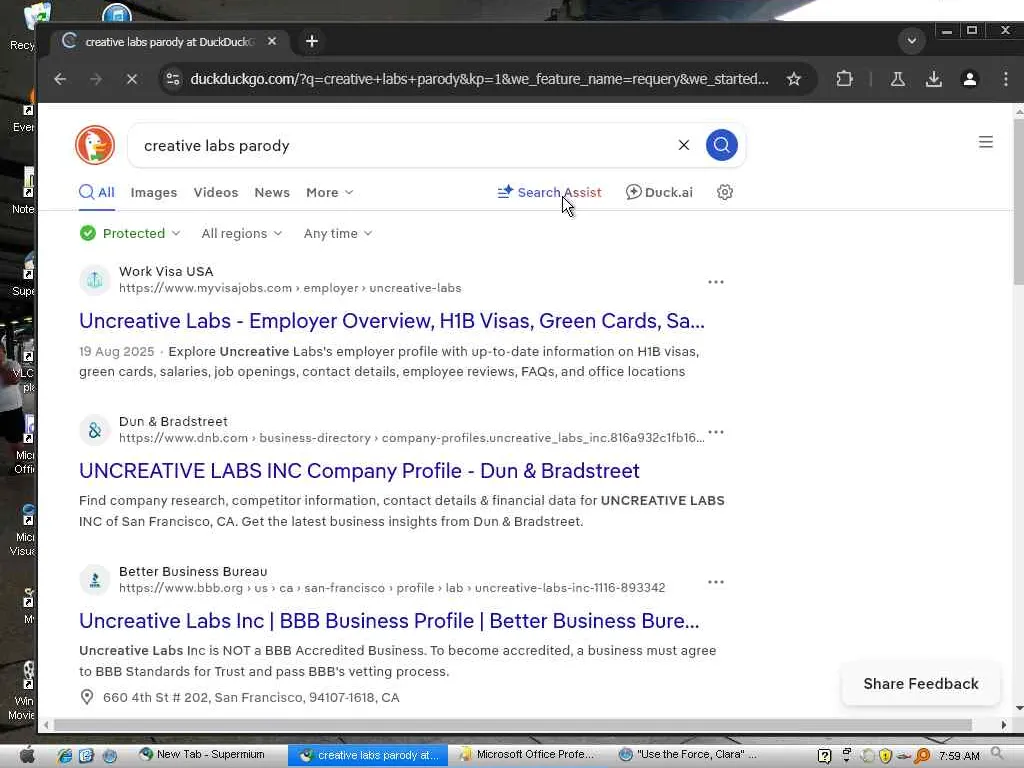The image size is (1024, 768).
Task: Click the dnb.com URL breadcrumb
Action: 411,438
